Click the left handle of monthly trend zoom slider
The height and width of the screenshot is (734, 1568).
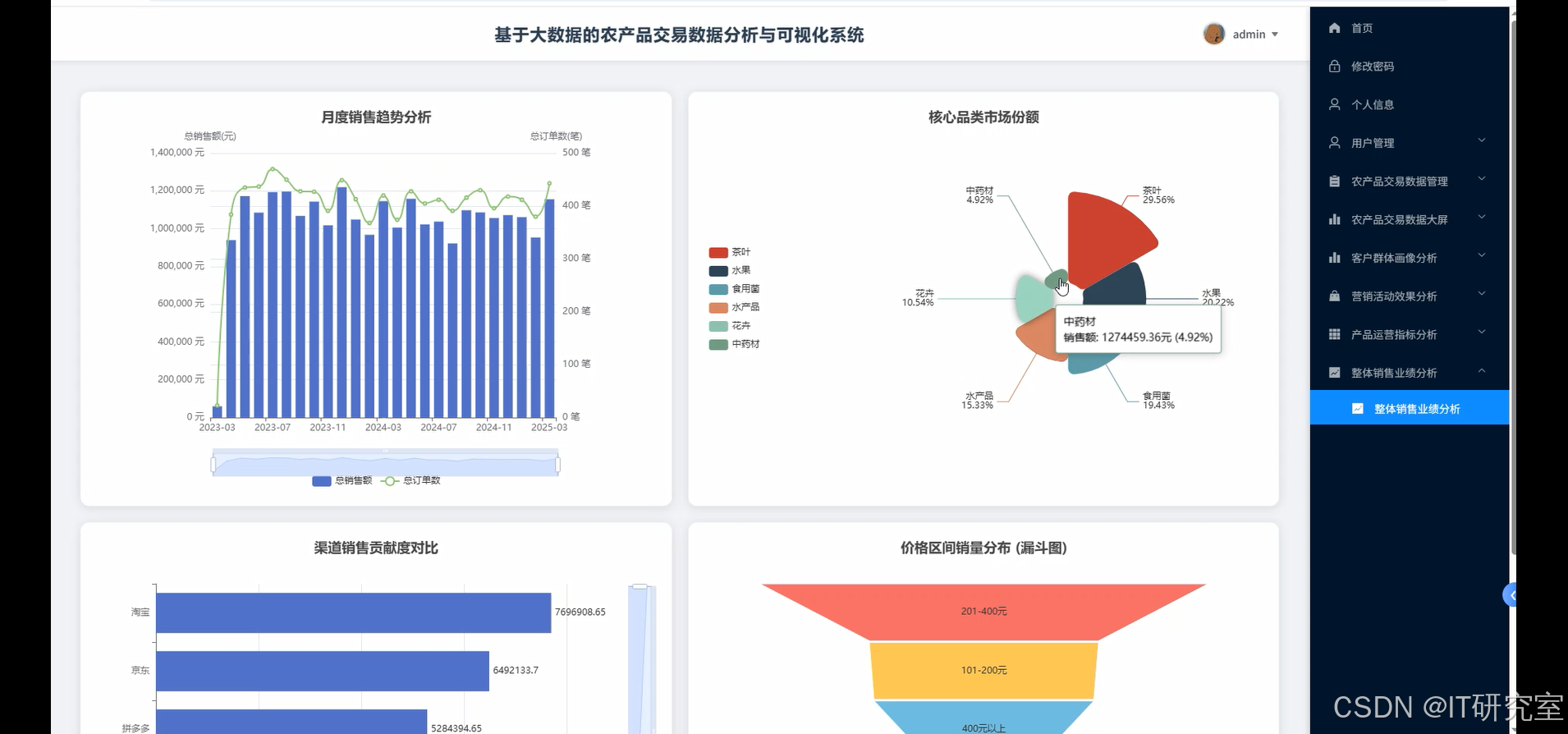tap(213, 465)
